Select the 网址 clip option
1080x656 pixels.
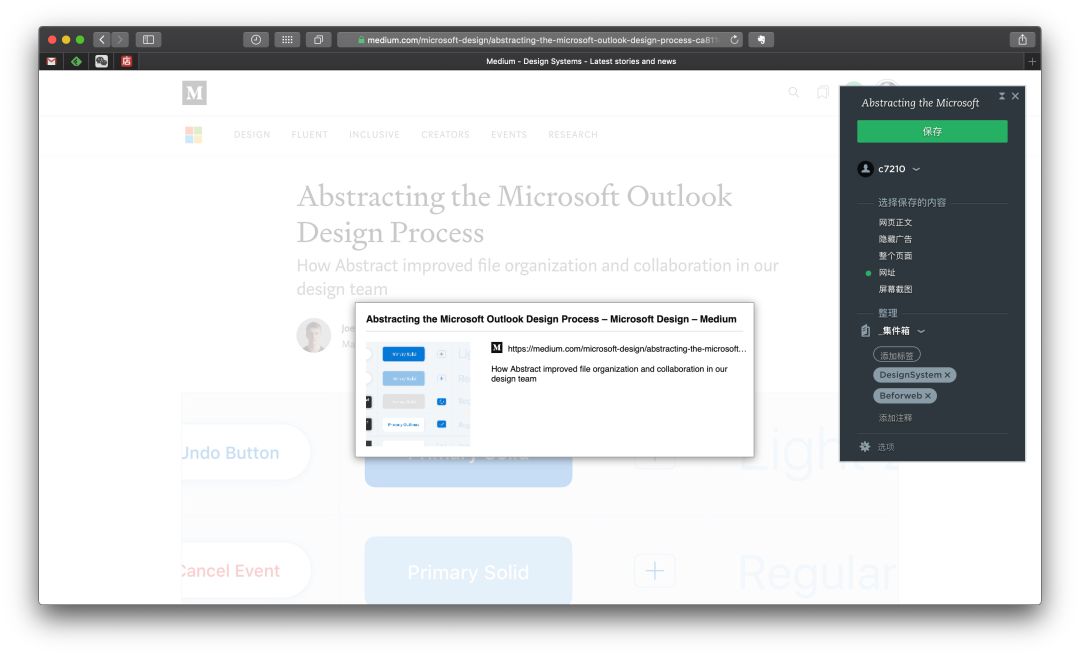(x=886, y=273)
